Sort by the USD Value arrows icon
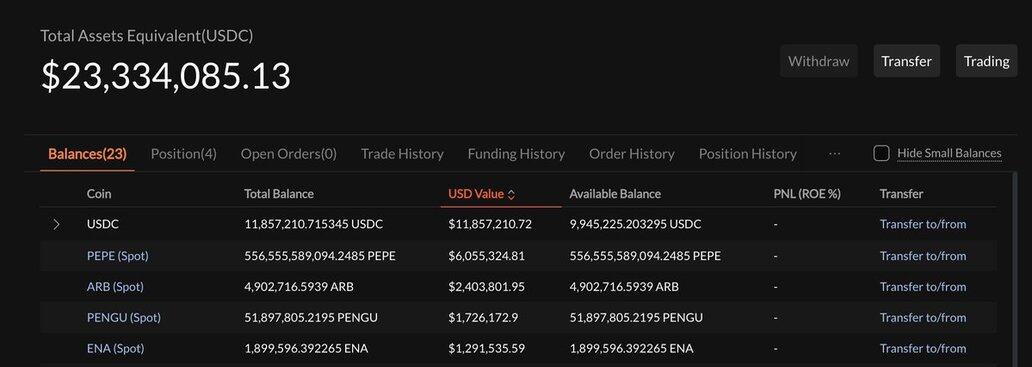1032x367 pixels. [511, 195]
